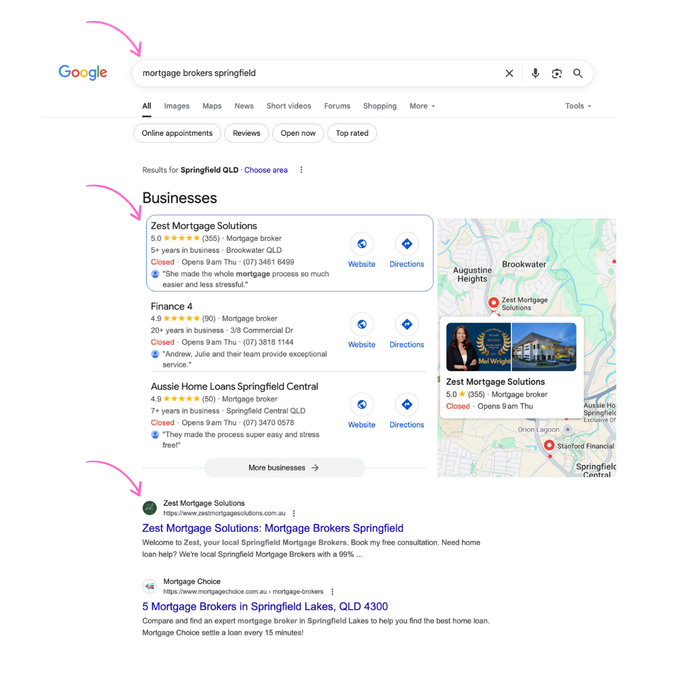Viewport: 700px width, 700px height.
Task: Click Zest Mortgage Solutions map pin
Action: [493, 303]
